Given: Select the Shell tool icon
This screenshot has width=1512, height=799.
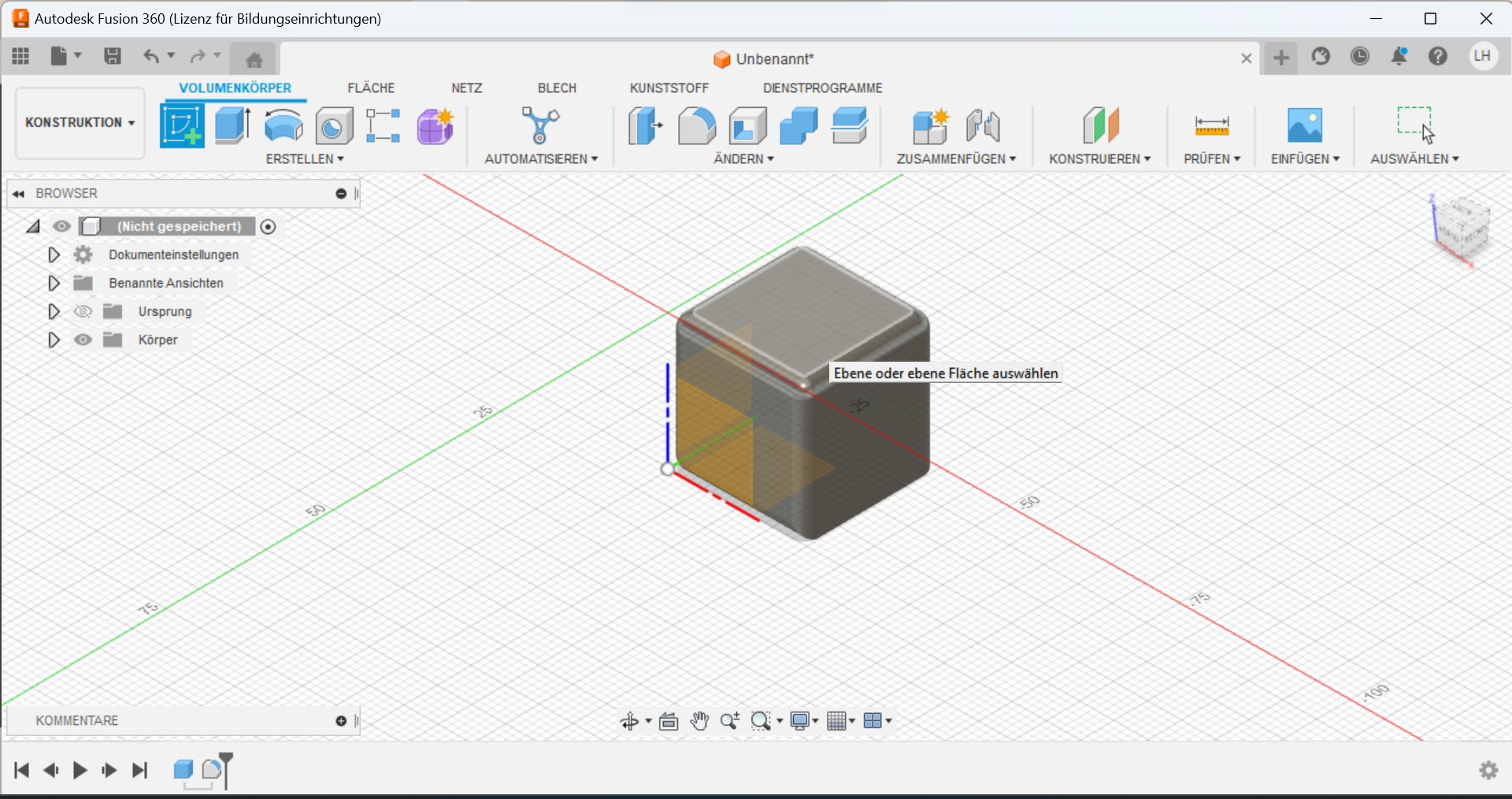Looking at the screenshot, I should pos(747,126).
